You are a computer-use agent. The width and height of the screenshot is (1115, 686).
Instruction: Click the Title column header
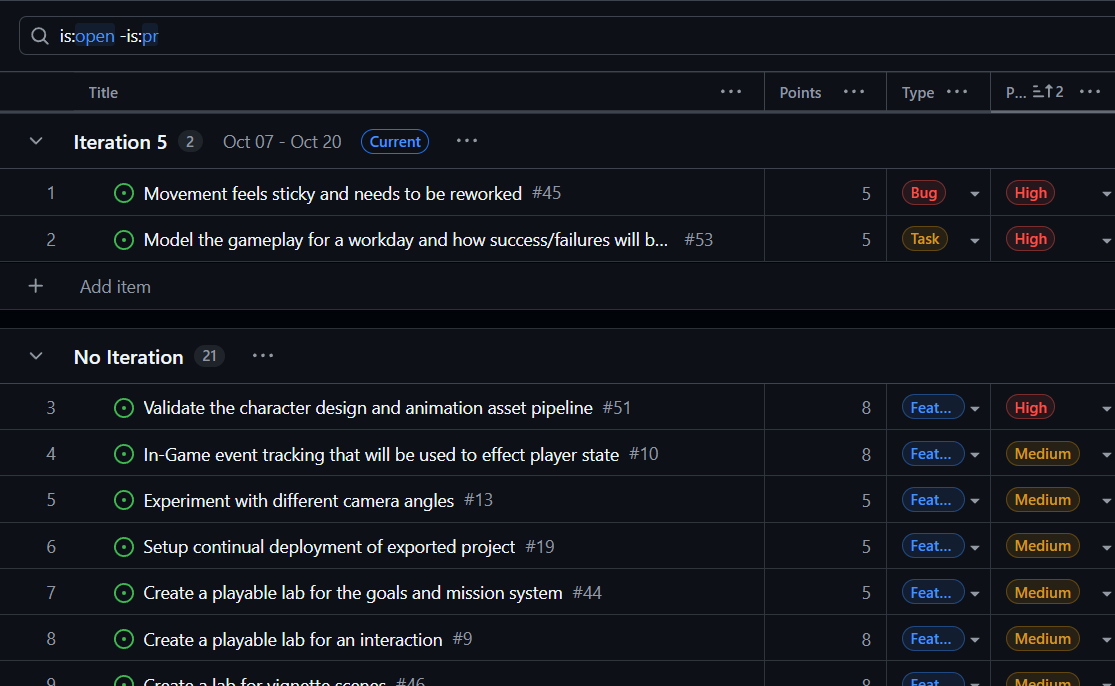(x=103, y=92)
